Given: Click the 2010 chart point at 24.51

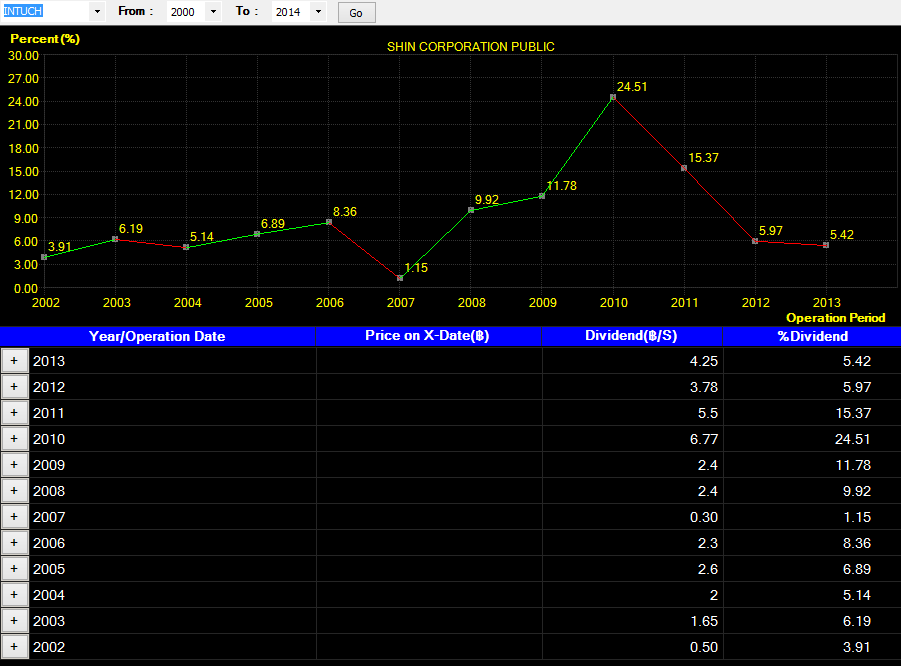Looking at the screenshot, I should 613,97.
